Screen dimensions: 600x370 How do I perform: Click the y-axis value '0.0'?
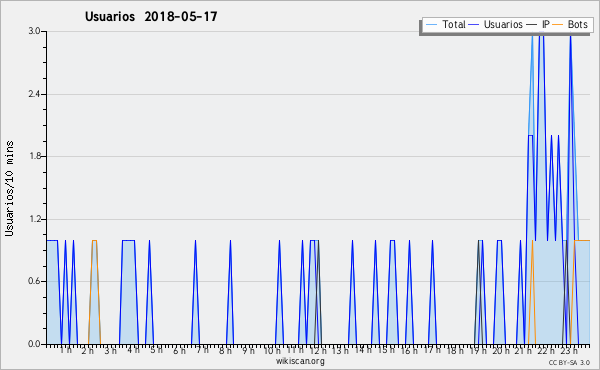coord(34,344)
